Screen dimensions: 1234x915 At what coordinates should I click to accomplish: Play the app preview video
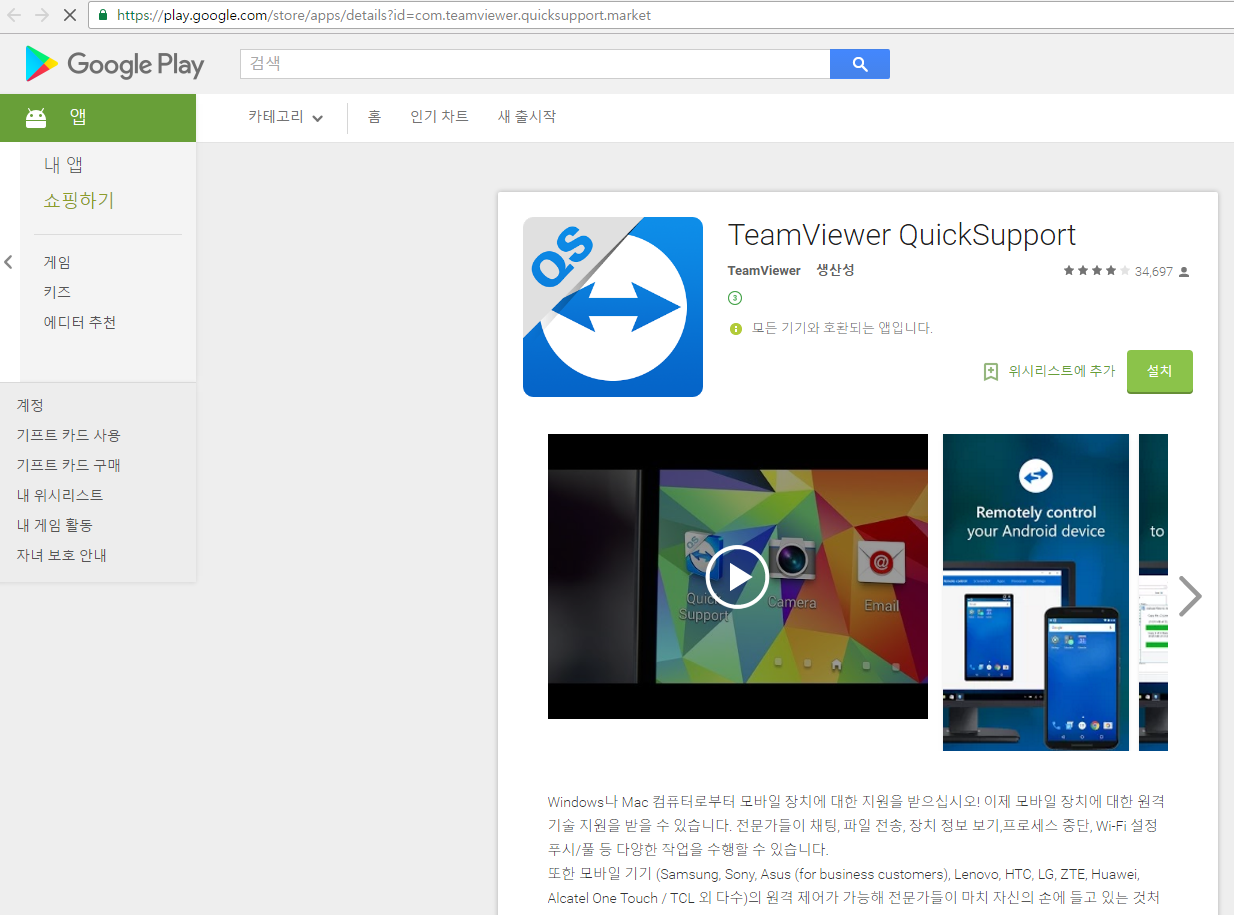pos(737,577)
